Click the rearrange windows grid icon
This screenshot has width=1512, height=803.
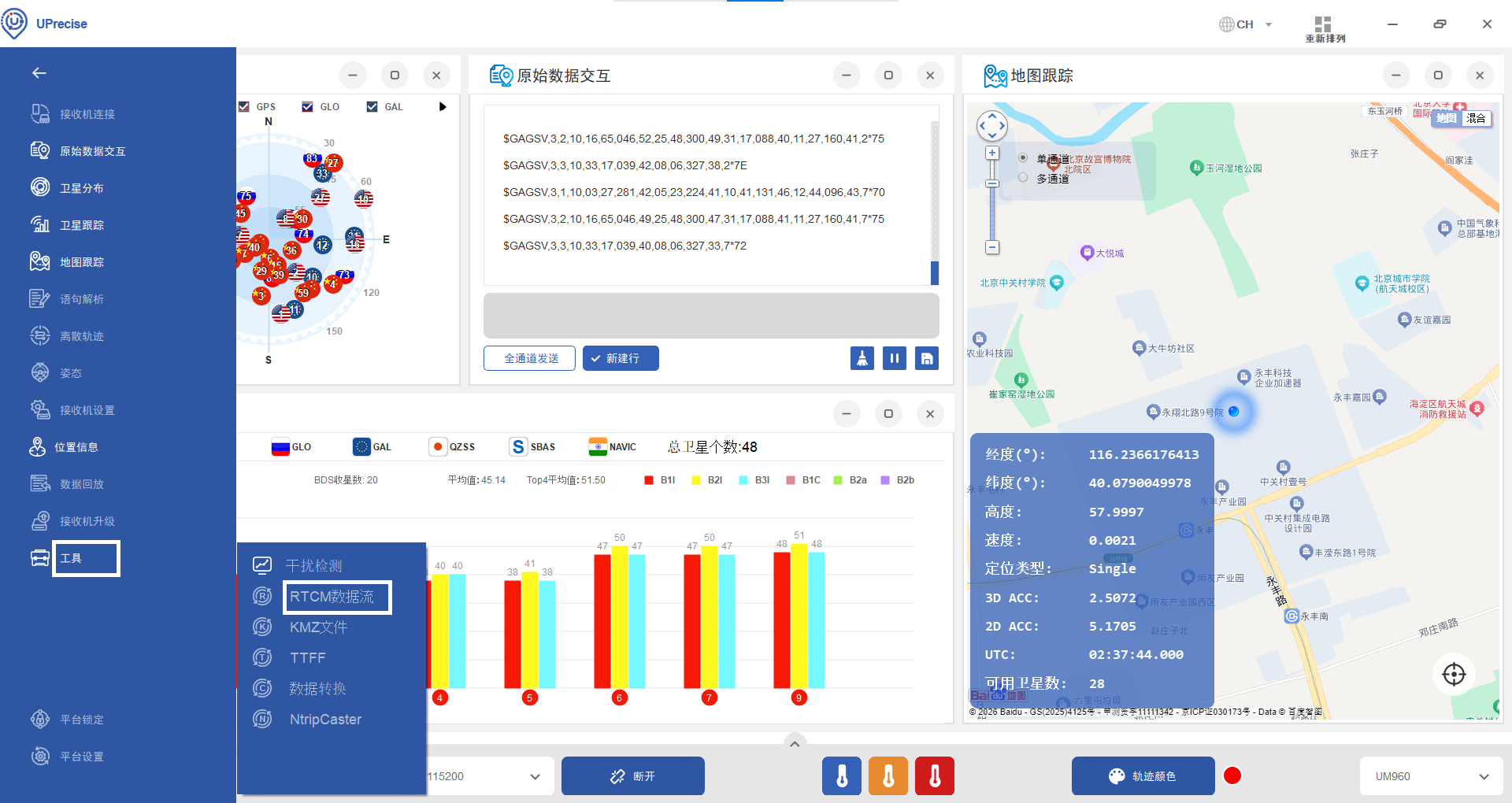pyautogui.click(x=1323, y=24)
